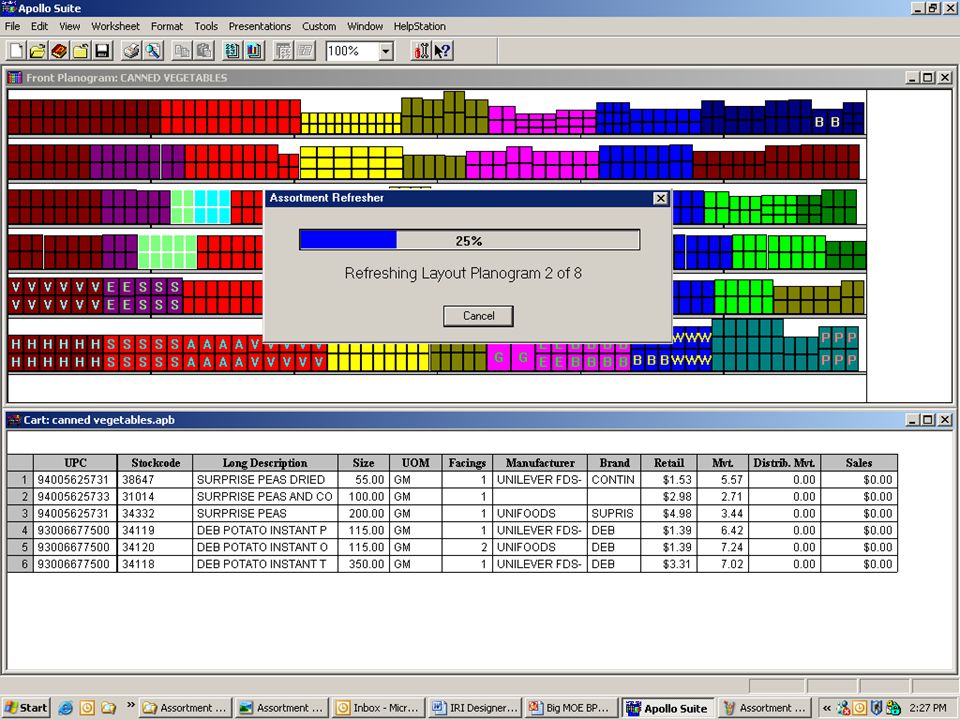Click the Facings column header
Viewport: 960px width, 720px height.
(467, 463)
